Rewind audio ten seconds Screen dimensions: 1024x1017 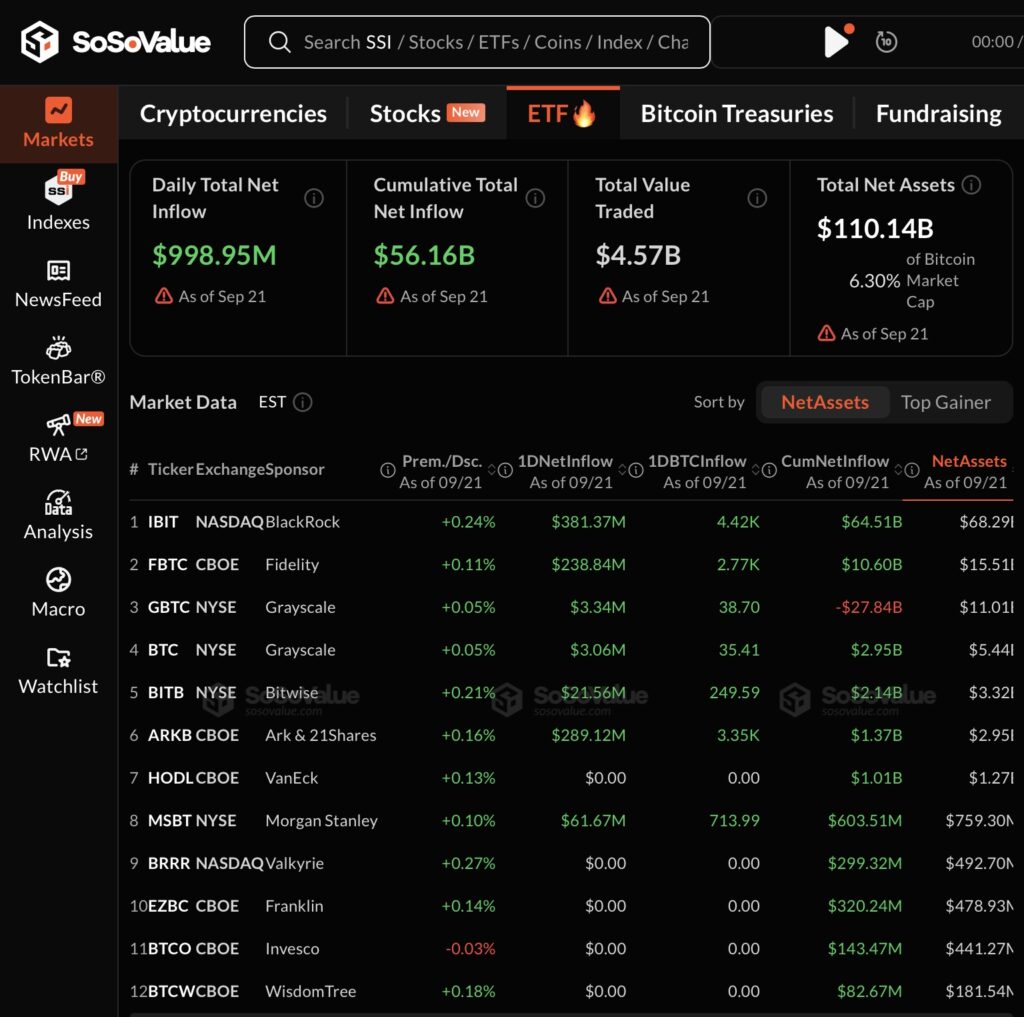click(x=886, y=42)
